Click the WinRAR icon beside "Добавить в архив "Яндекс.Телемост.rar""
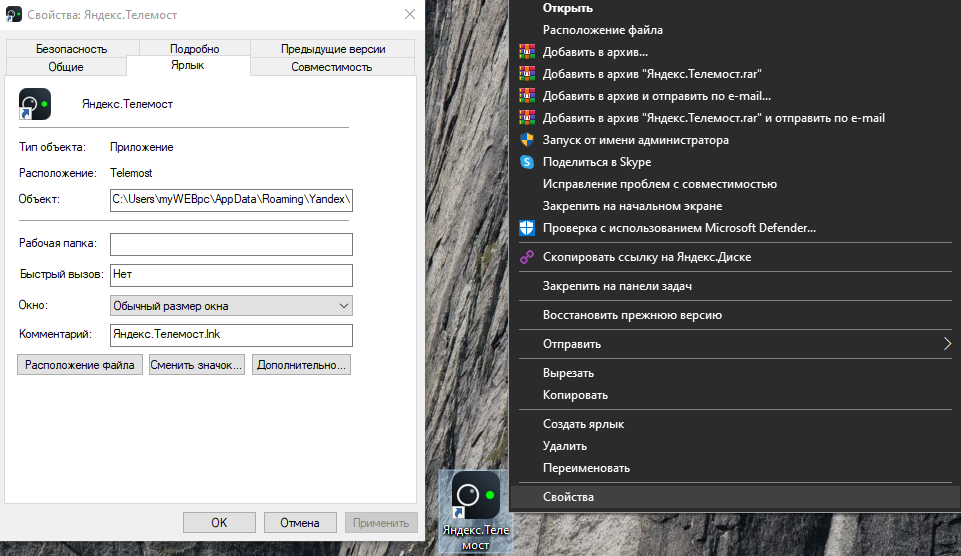The height and width of the screenshot is (556, 961). (x=527, y=74)
